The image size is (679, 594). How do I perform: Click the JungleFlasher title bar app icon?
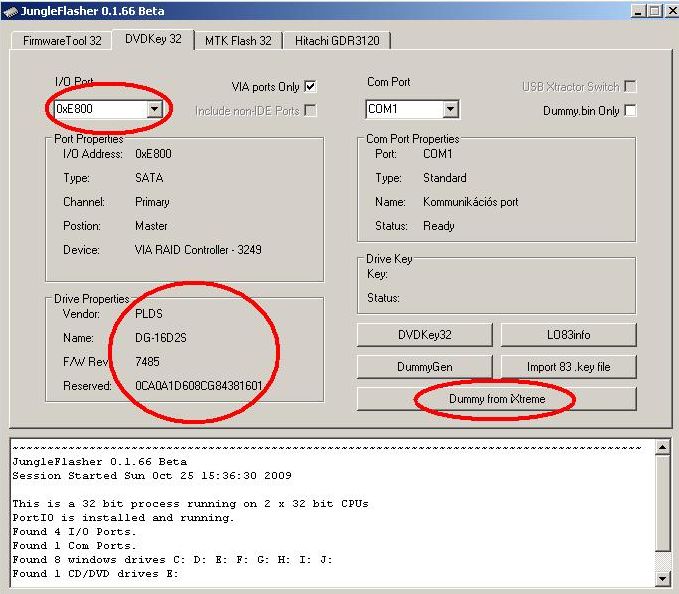pyautogui.click(x=11, y=11)
